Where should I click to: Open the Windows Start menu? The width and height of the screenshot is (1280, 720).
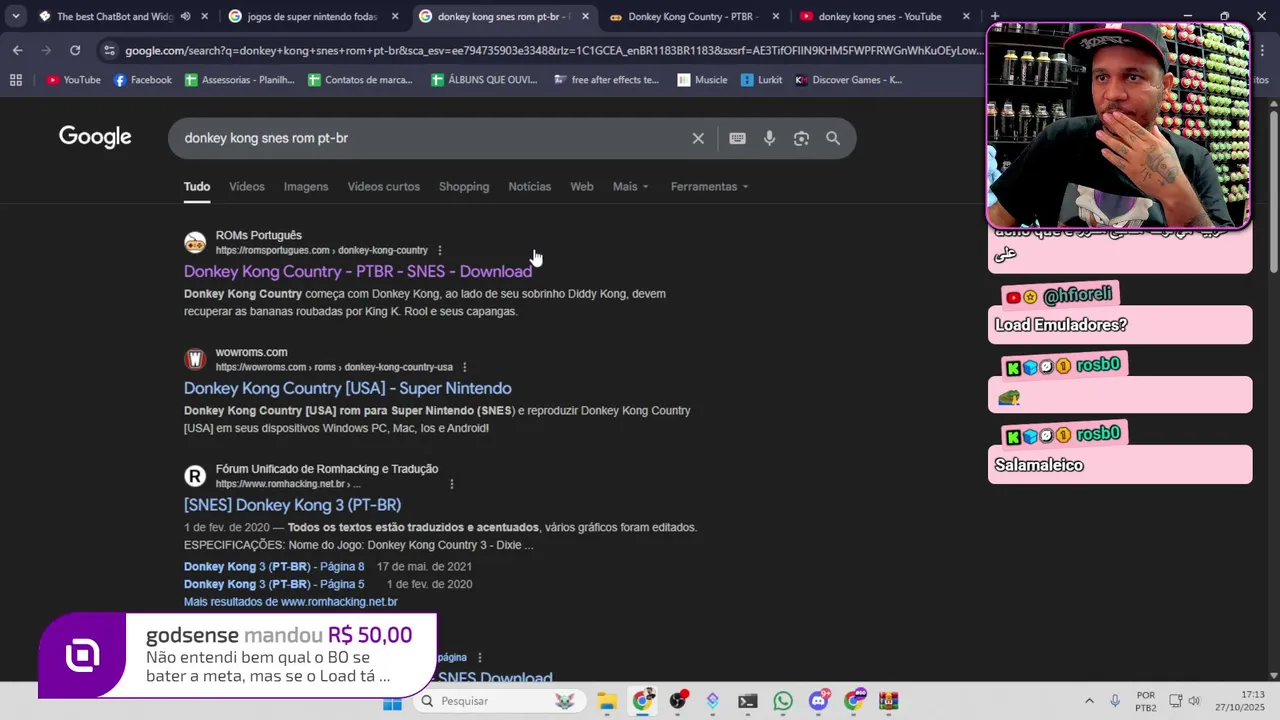(392, 702)
